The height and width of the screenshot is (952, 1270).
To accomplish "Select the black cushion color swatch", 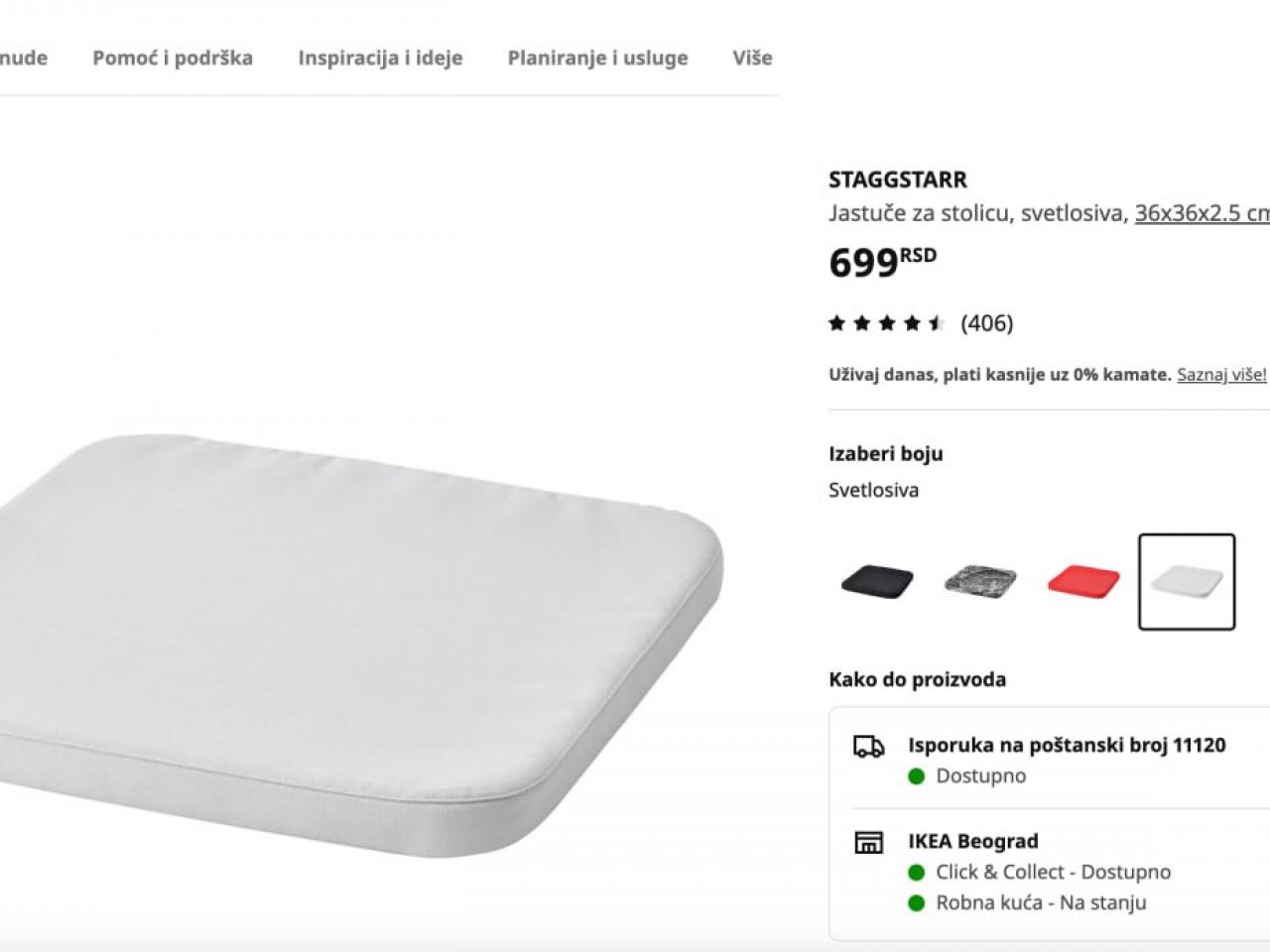I will coord(877,582).
